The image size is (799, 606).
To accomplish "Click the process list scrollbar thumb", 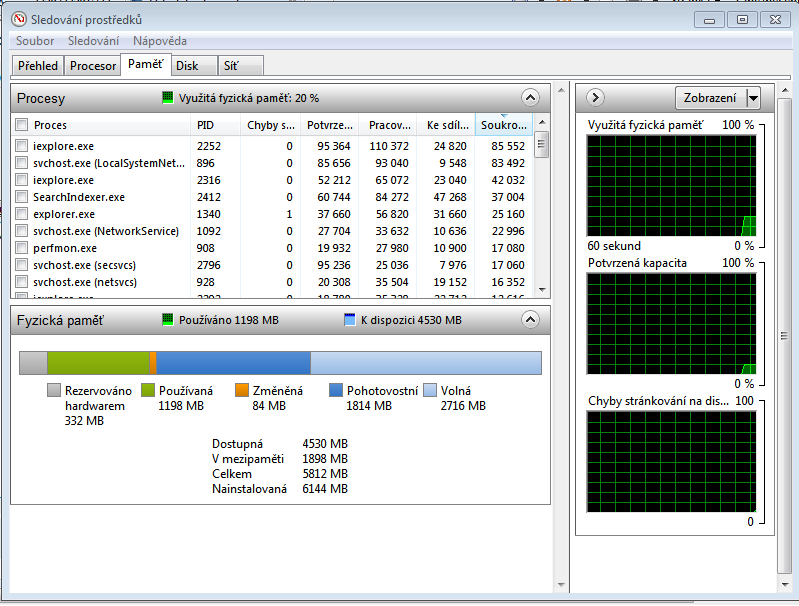I will pyautogui.click(x=542, y=144).
